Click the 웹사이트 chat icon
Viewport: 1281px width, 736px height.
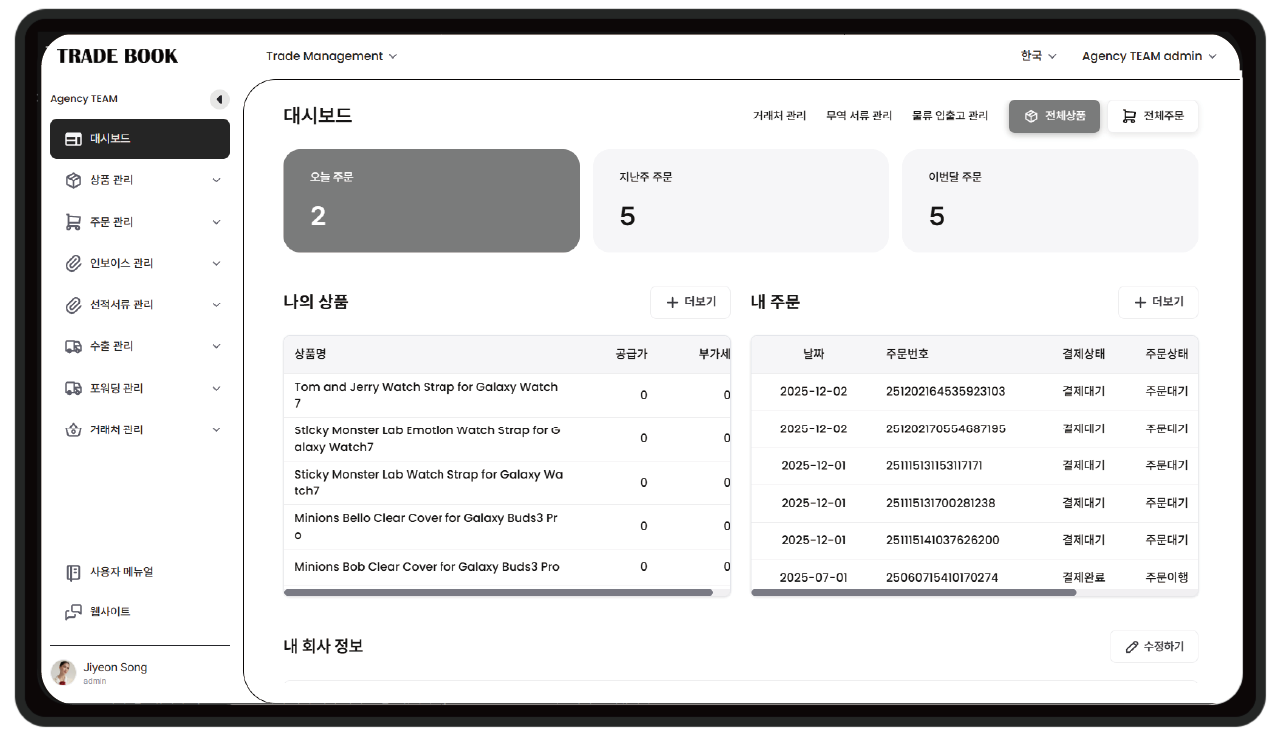point(73,612)
